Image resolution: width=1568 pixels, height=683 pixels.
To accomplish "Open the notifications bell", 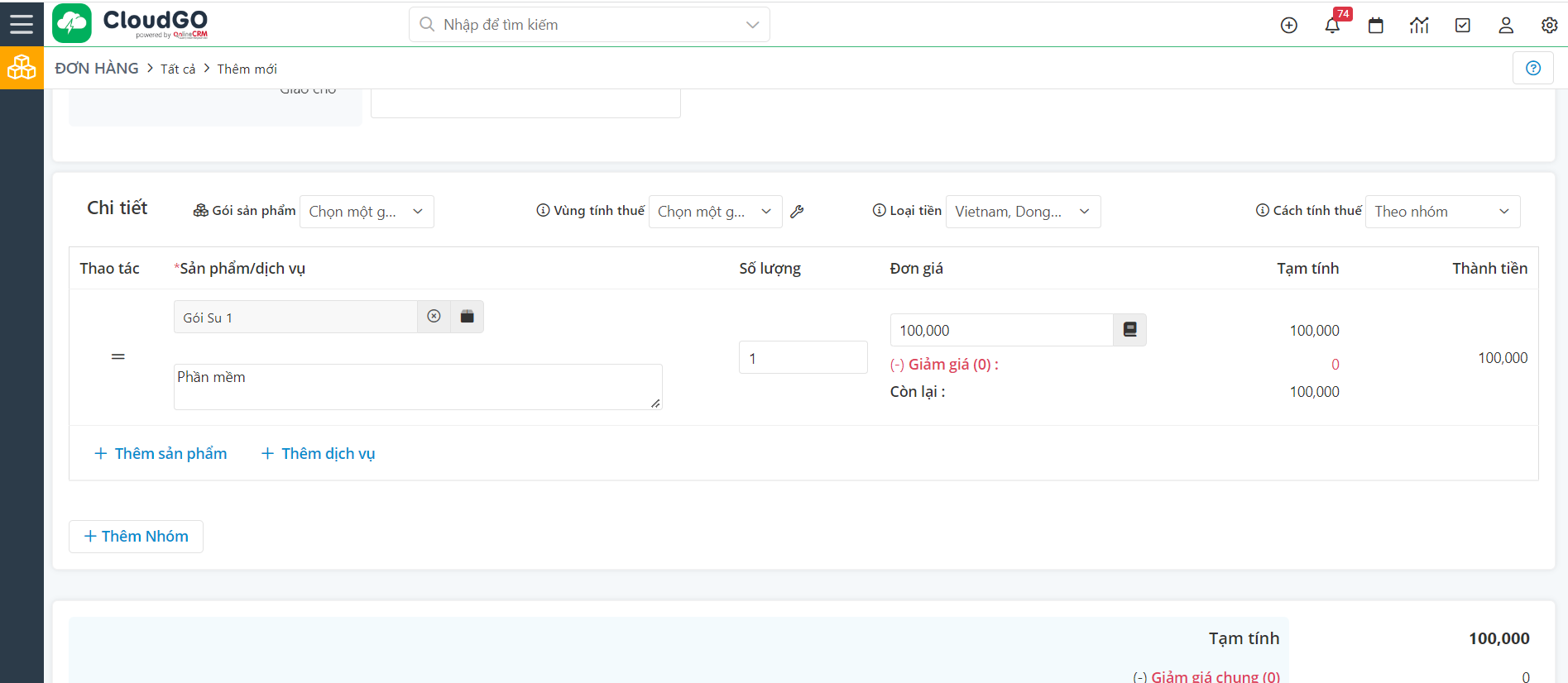I will [x=1332, y=26].
